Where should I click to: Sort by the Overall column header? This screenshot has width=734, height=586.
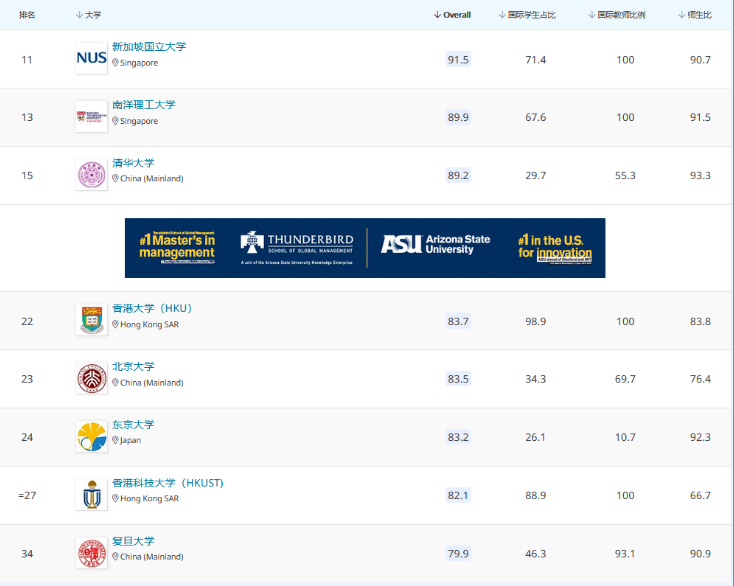pyautogui.click(x=452, y=15)
